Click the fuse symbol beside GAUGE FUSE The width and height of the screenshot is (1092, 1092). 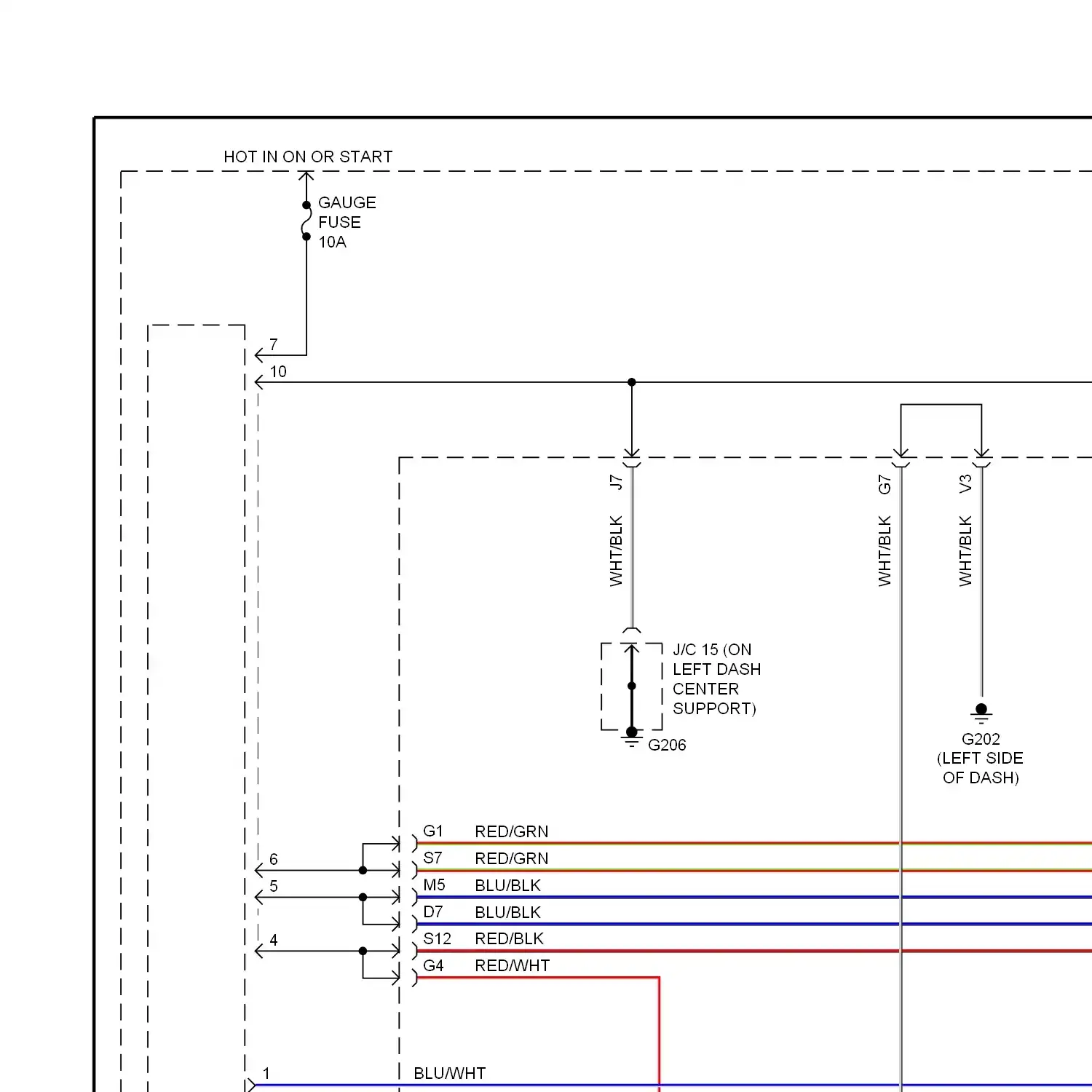306,221
